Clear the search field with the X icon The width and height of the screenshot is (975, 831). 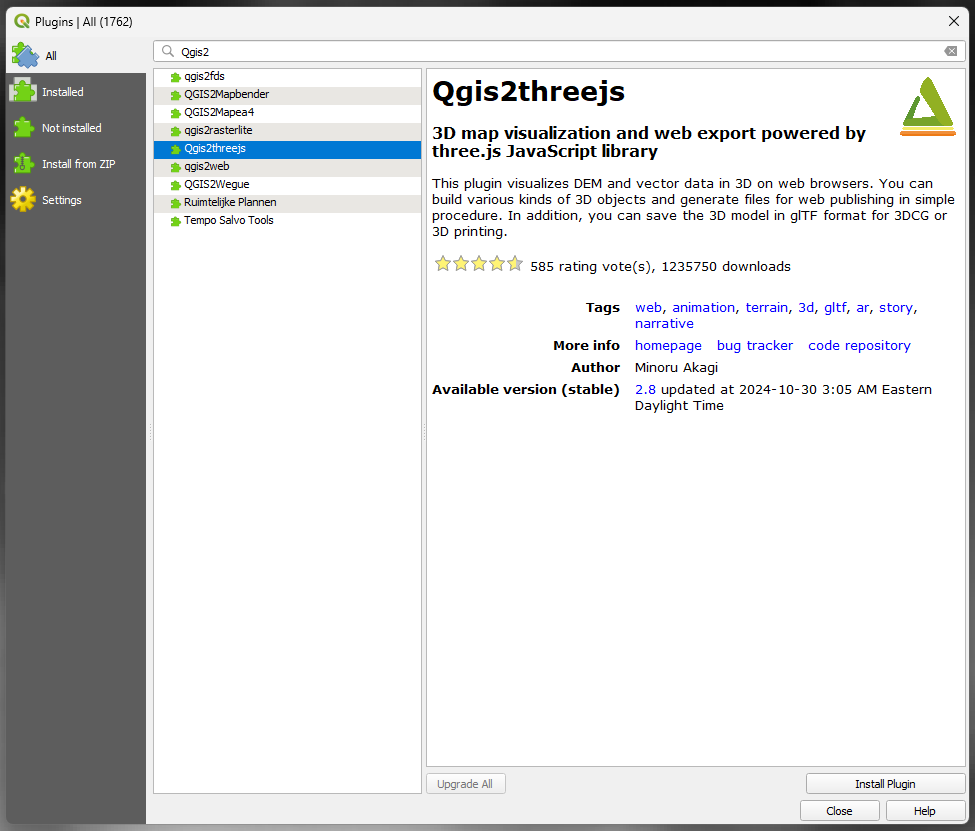(950, 51)
